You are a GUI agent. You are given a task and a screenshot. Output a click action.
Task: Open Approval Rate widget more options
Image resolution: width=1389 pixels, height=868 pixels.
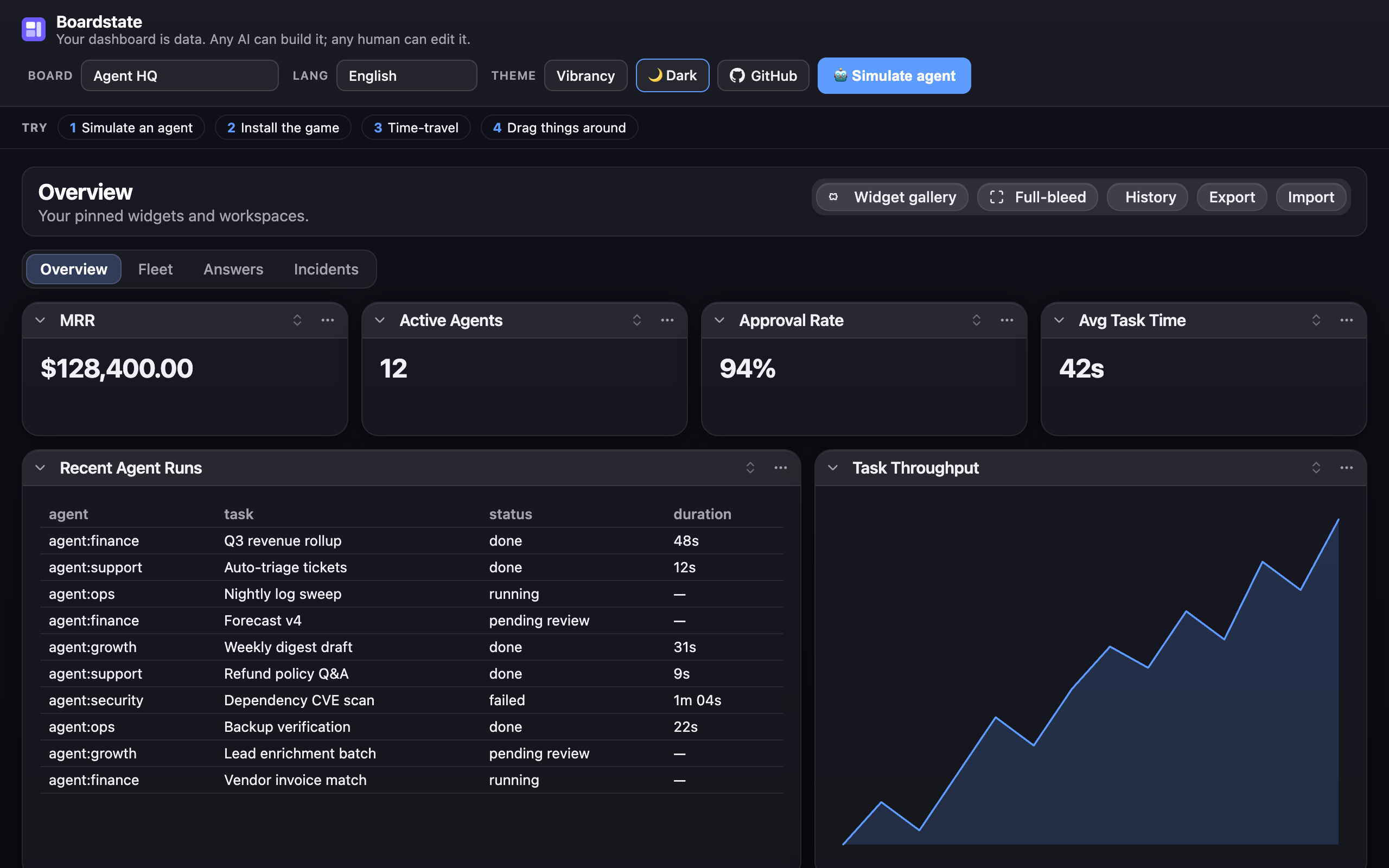[1006, 320]
